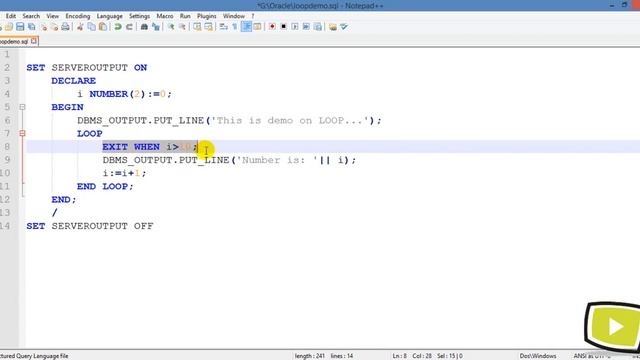Click the spell-check checkmark toolbar icon
The image size is (640, 360).
[x=344, y=27]
